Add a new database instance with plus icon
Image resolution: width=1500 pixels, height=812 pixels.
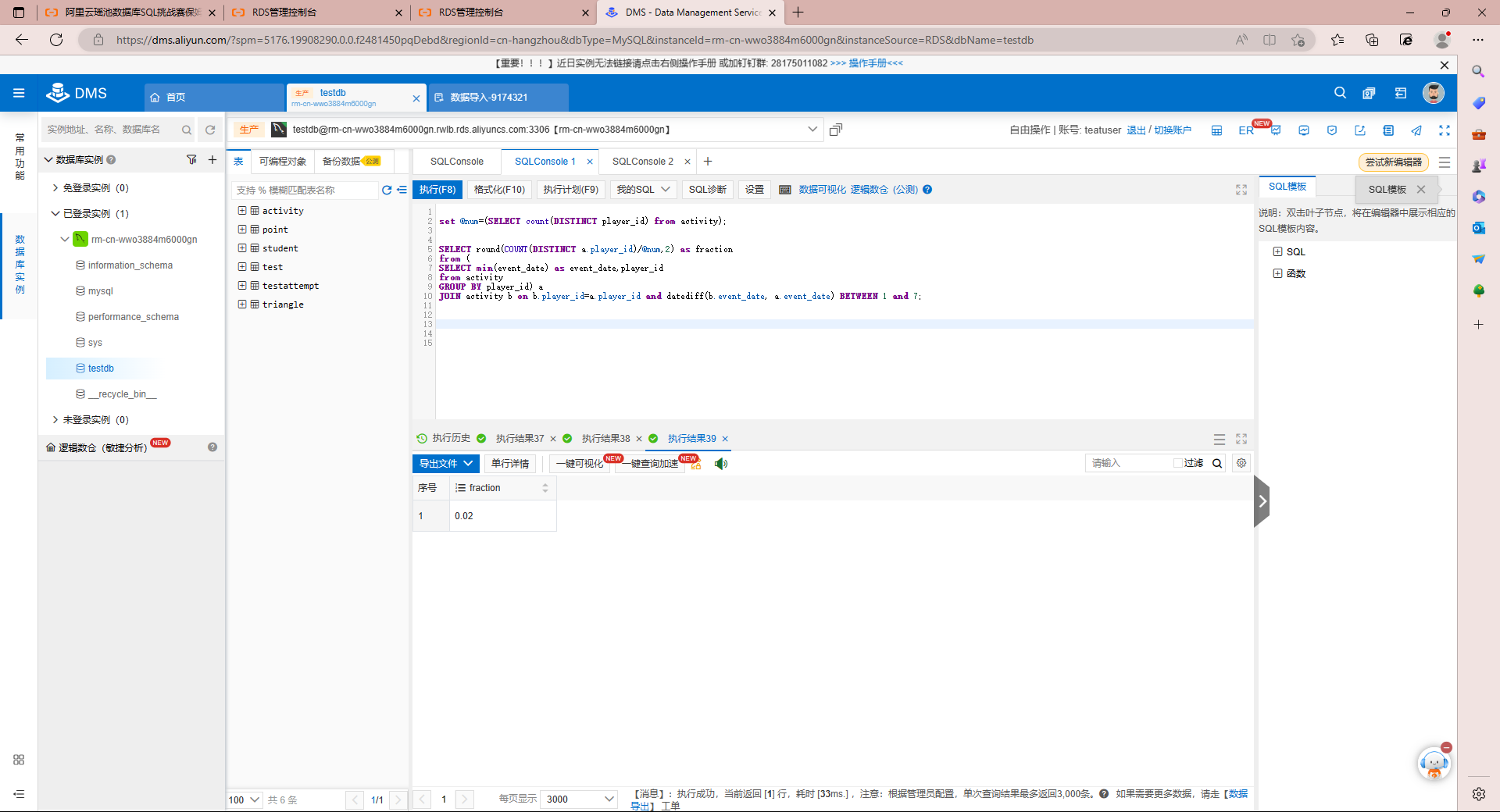click(212, 159)
